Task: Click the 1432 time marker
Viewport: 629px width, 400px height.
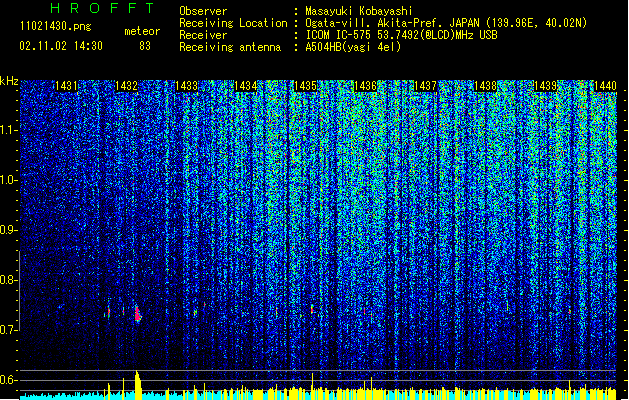Action: click(x=126, y=86)
